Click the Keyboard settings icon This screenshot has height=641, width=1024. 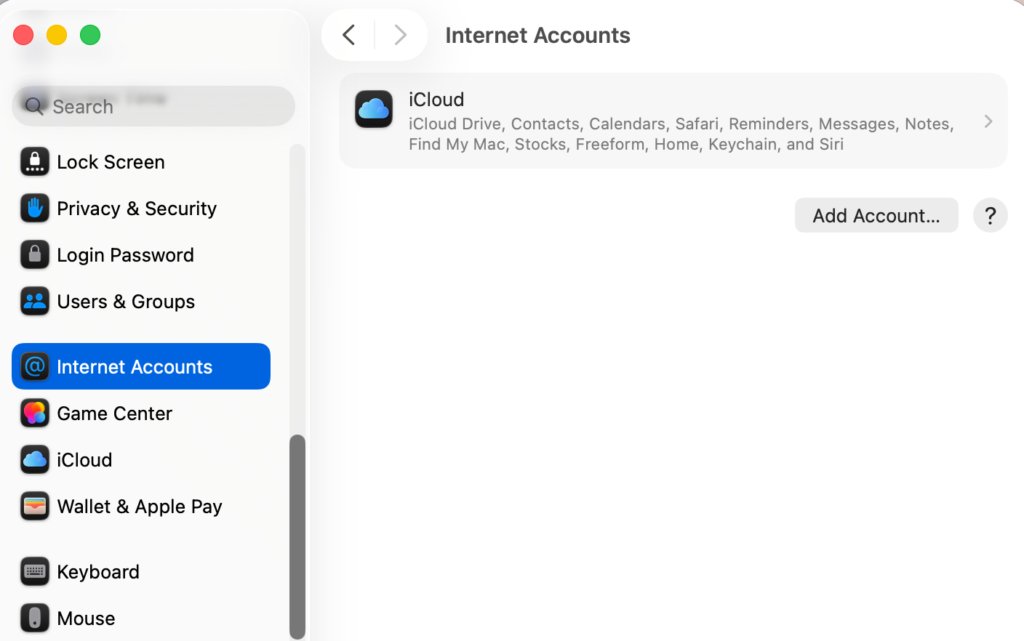[x=34, y=571]
